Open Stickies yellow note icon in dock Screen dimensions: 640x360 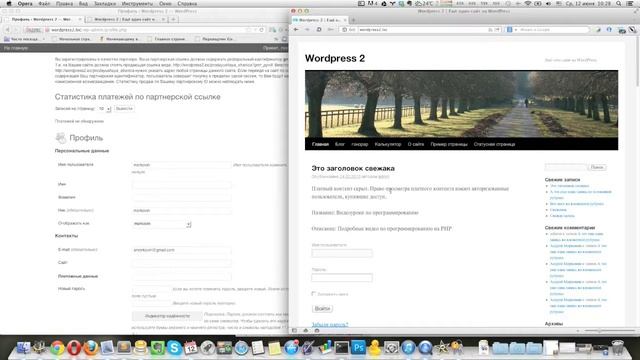(x=274, y=348)
